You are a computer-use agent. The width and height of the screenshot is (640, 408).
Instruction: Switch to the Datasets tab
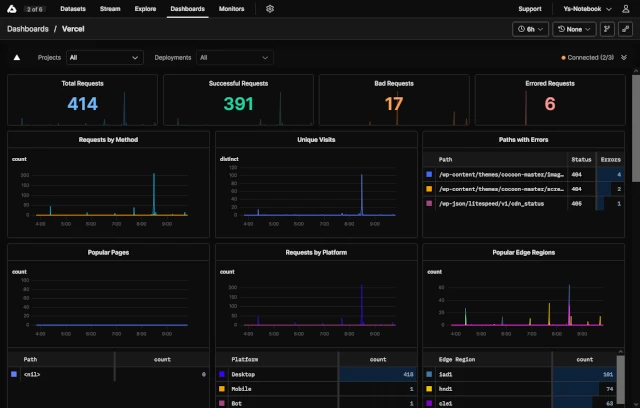[71, 8]
